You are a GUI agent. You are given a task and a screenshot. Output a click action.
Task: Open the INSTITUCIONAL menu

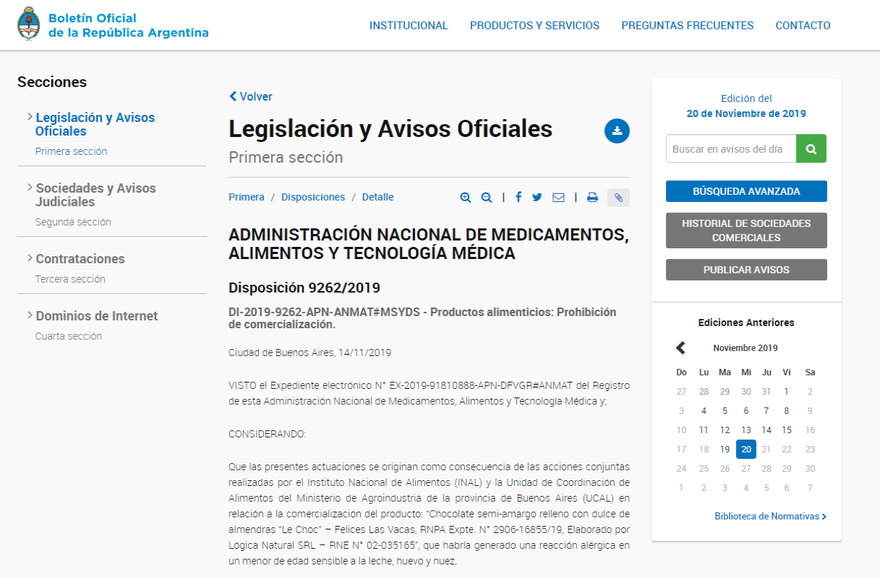coord(408,25)
